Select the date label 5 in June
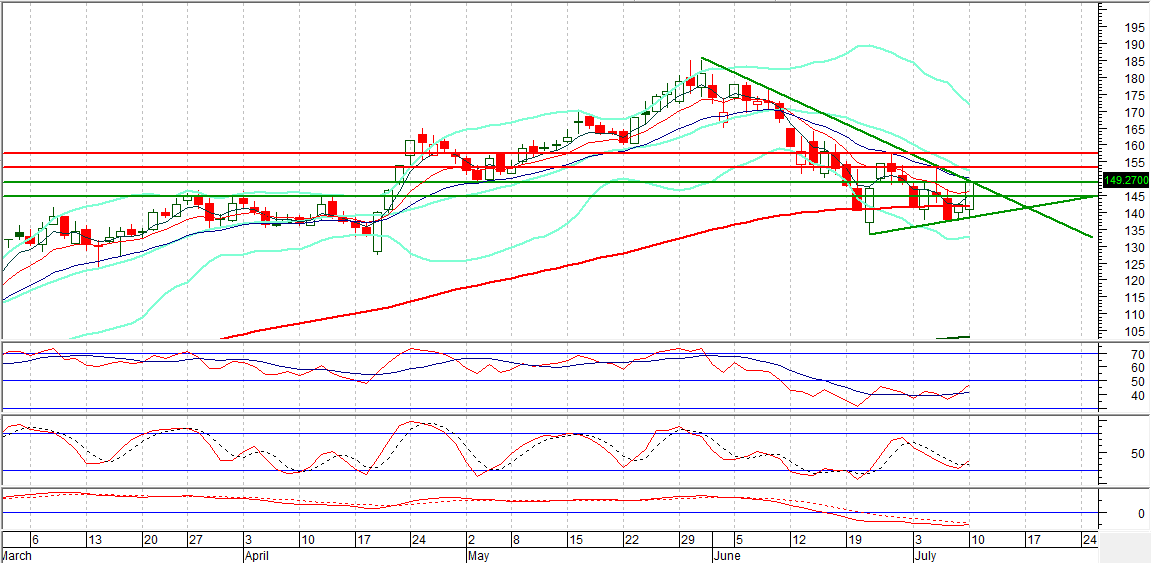This screenshot has height=563, width=1151. pyautogui.click(x=739, y=540)
